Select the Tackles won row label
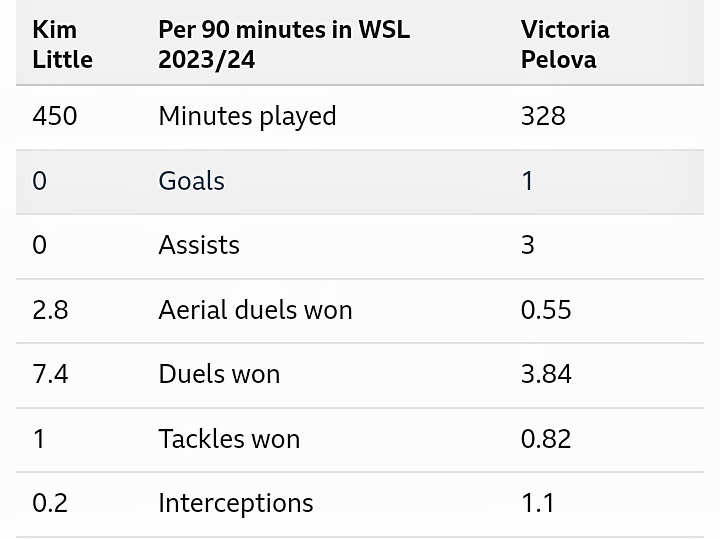This screenshot has height=539, width=720. click(229, 439)
